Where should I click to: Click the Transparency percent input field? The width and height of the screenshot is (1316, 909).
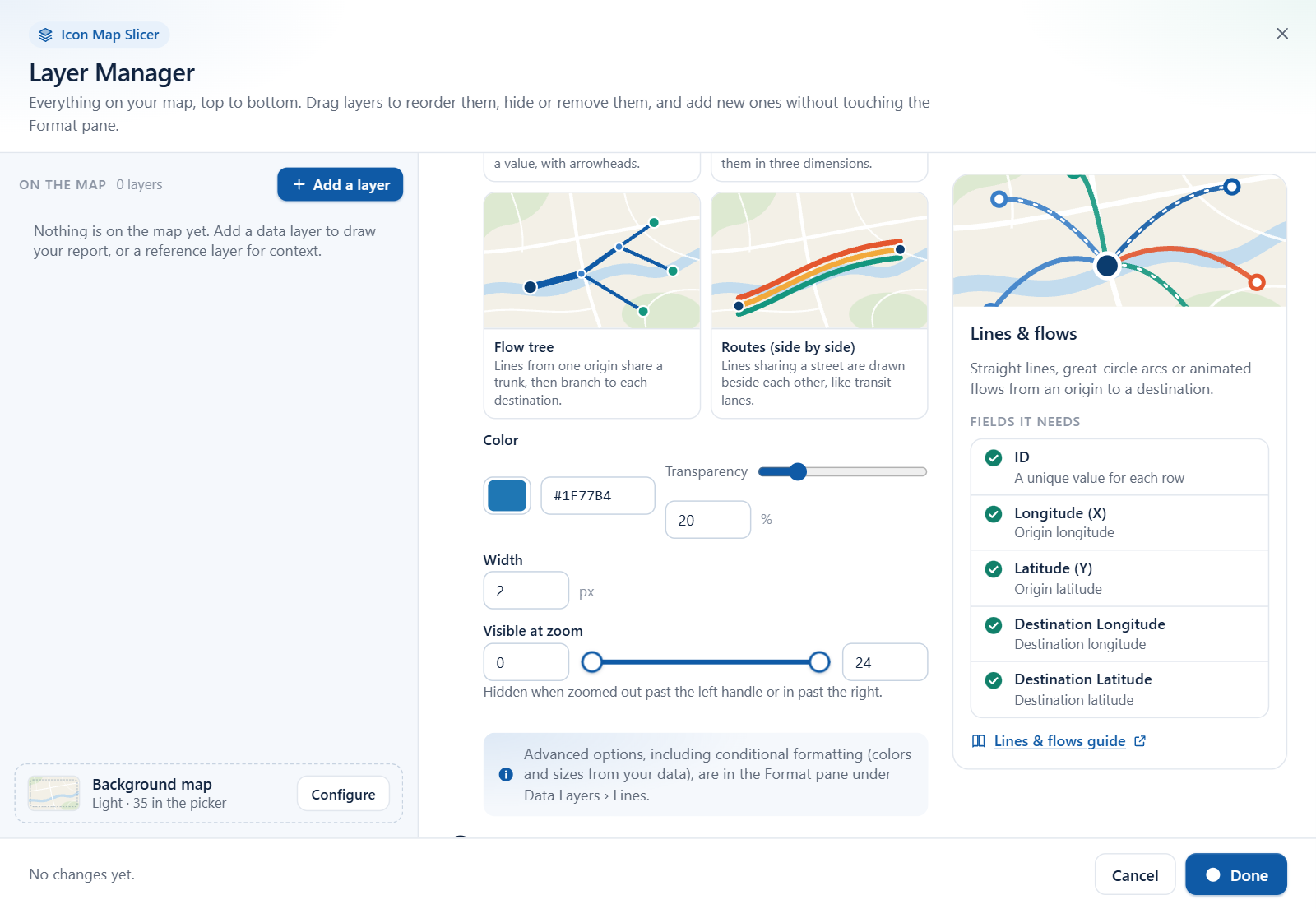pos(708,520)
